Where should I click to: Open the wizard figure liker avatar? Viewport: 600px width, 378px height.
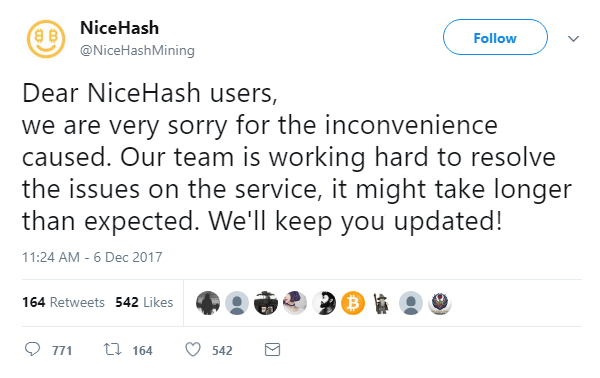(382, 303)
